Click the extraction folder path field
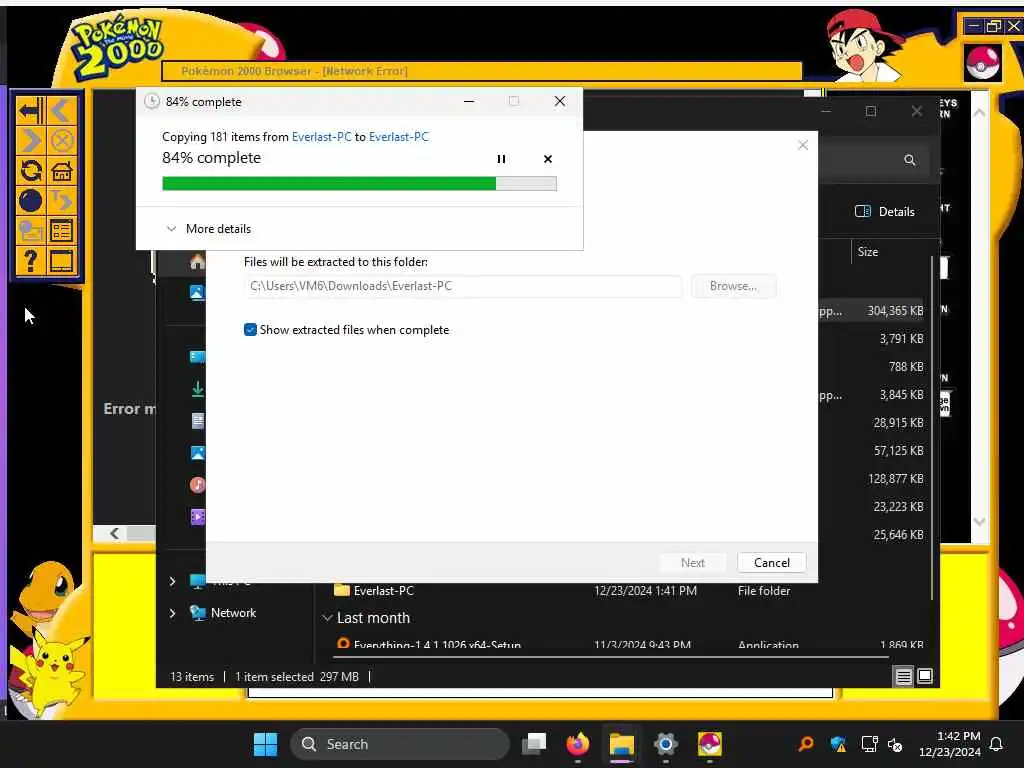Viewport: 1024px width, 768px height. 463,286
